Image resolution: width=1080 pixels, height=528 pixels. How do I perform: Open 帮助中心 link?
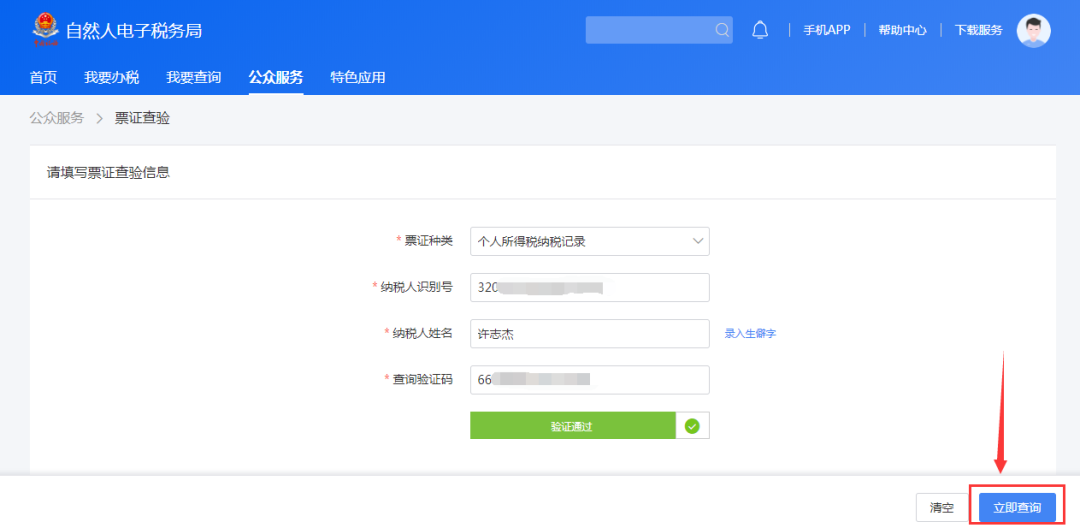tap(902, 30)
